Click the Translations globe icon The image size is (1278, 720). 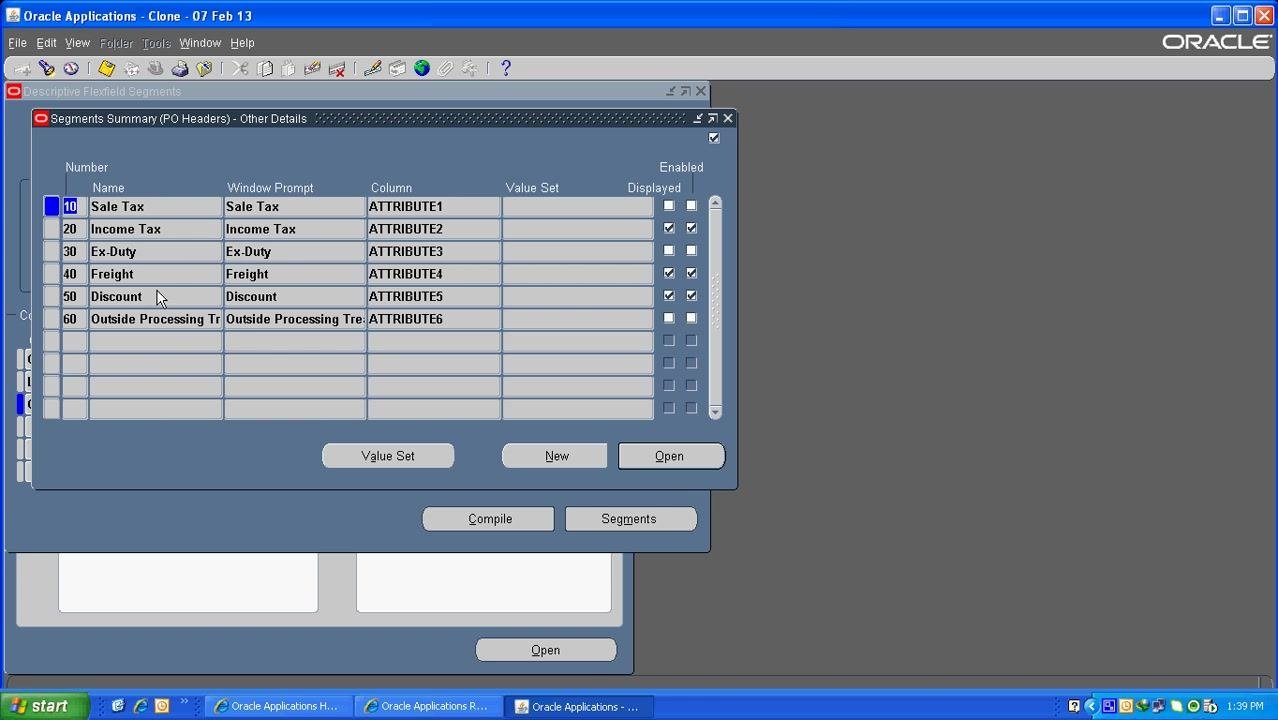pyautogui.click(x=422, y=69)
